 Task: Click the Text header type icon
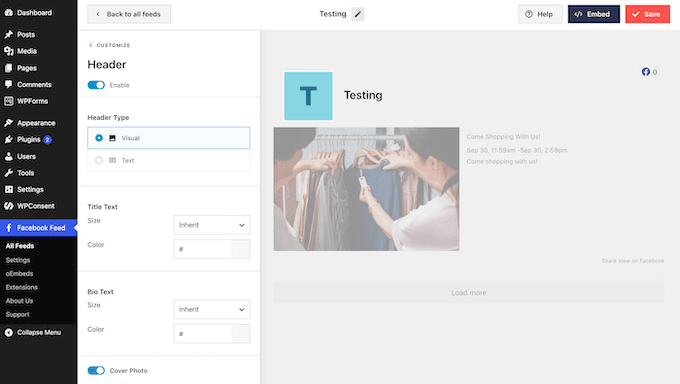click(x=112, y=160)
